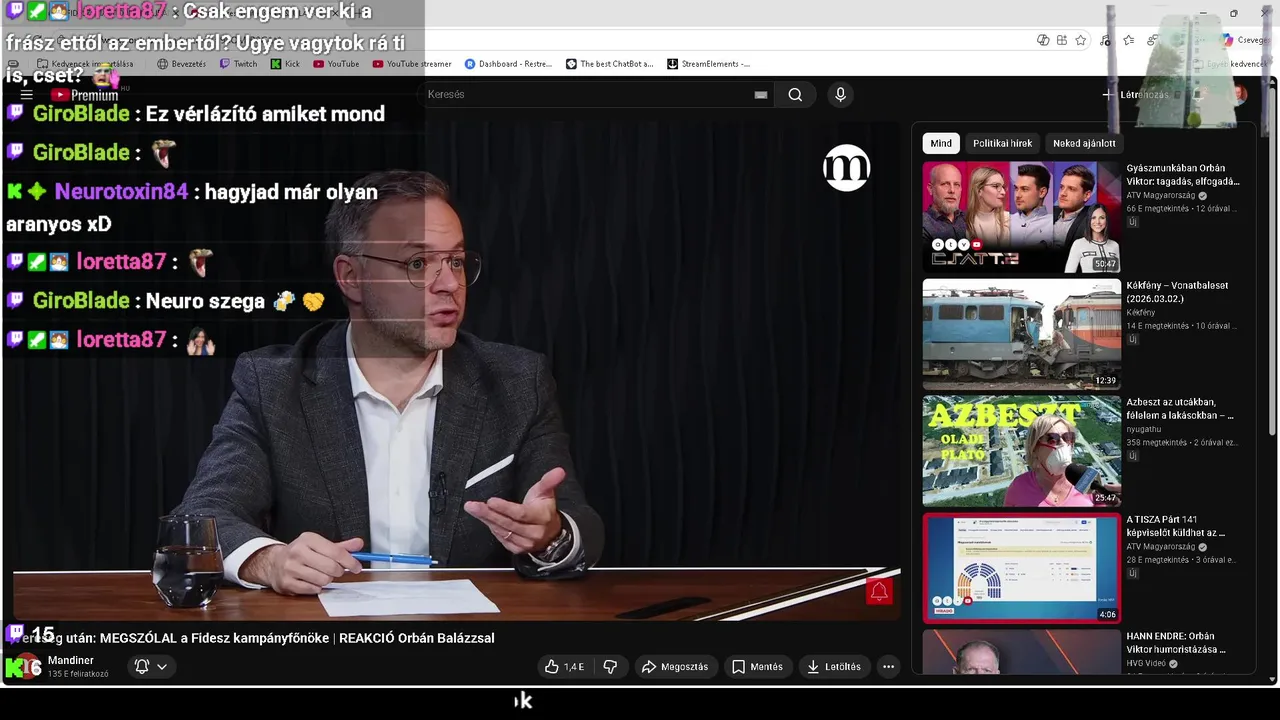Image resolution: width=1280 pixels, height=720 pixels.
Task: Open The best ChatBot a... bookmark
Action: (x=609, y=64)
